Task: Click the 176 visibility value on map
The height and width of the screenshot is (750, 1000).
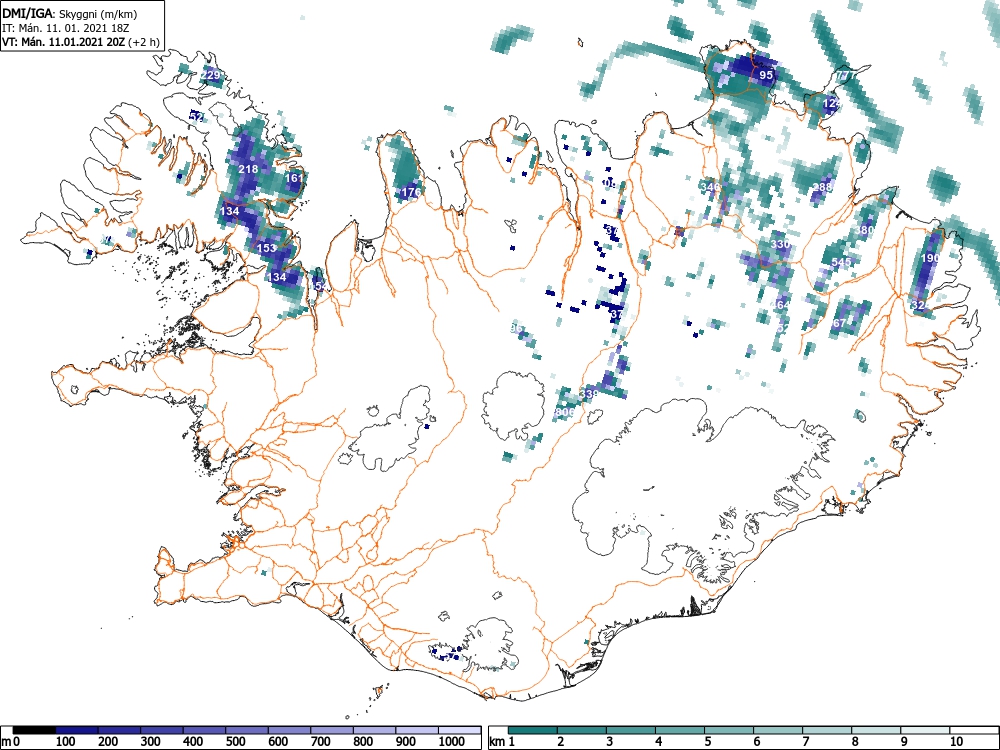Action: pyautogui.click(x=411, y=191)
